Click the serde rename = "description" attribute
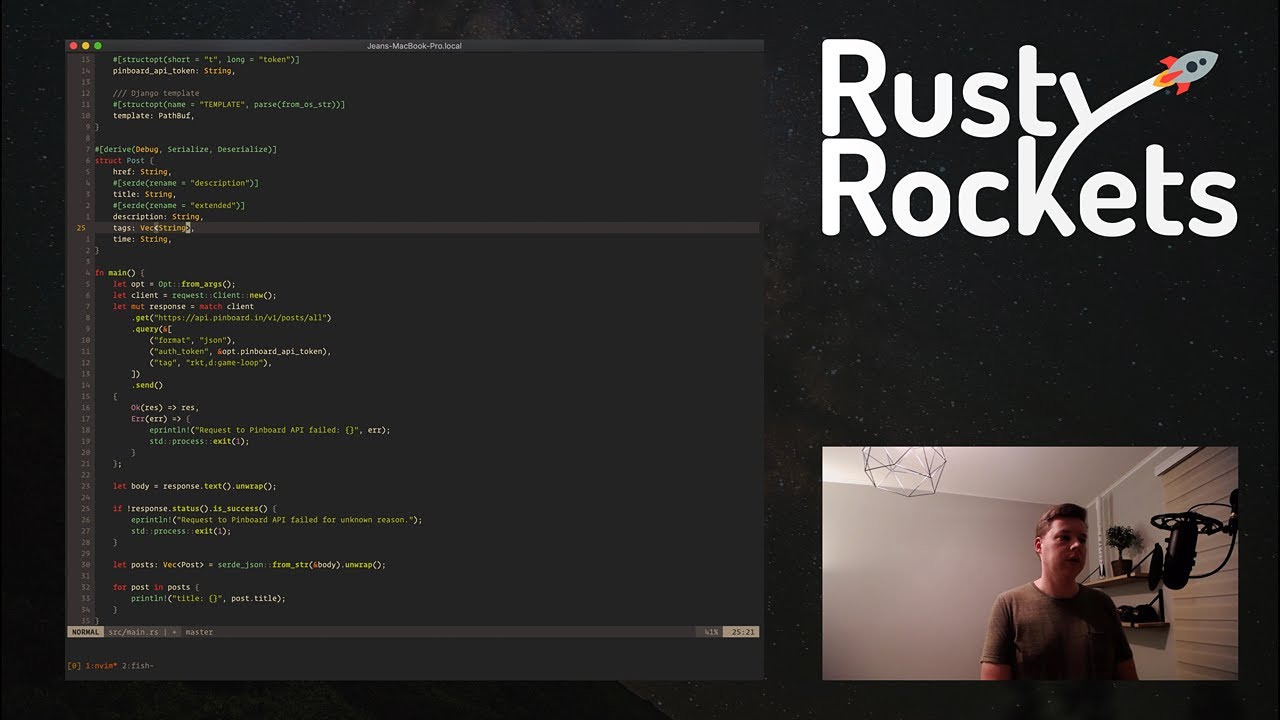The image size is (1280, 720). pyautogui.click(x=186, y=183)
